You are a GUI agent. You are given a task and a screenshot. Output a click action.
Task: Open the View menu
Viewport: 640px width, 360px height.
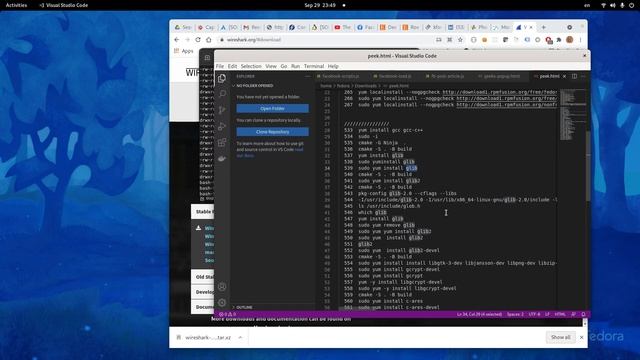[x=271, y=66]
